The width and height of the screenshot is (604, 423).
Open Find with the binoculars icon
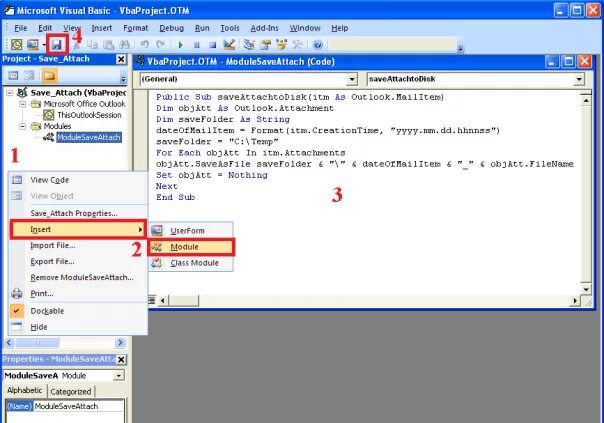124,45
